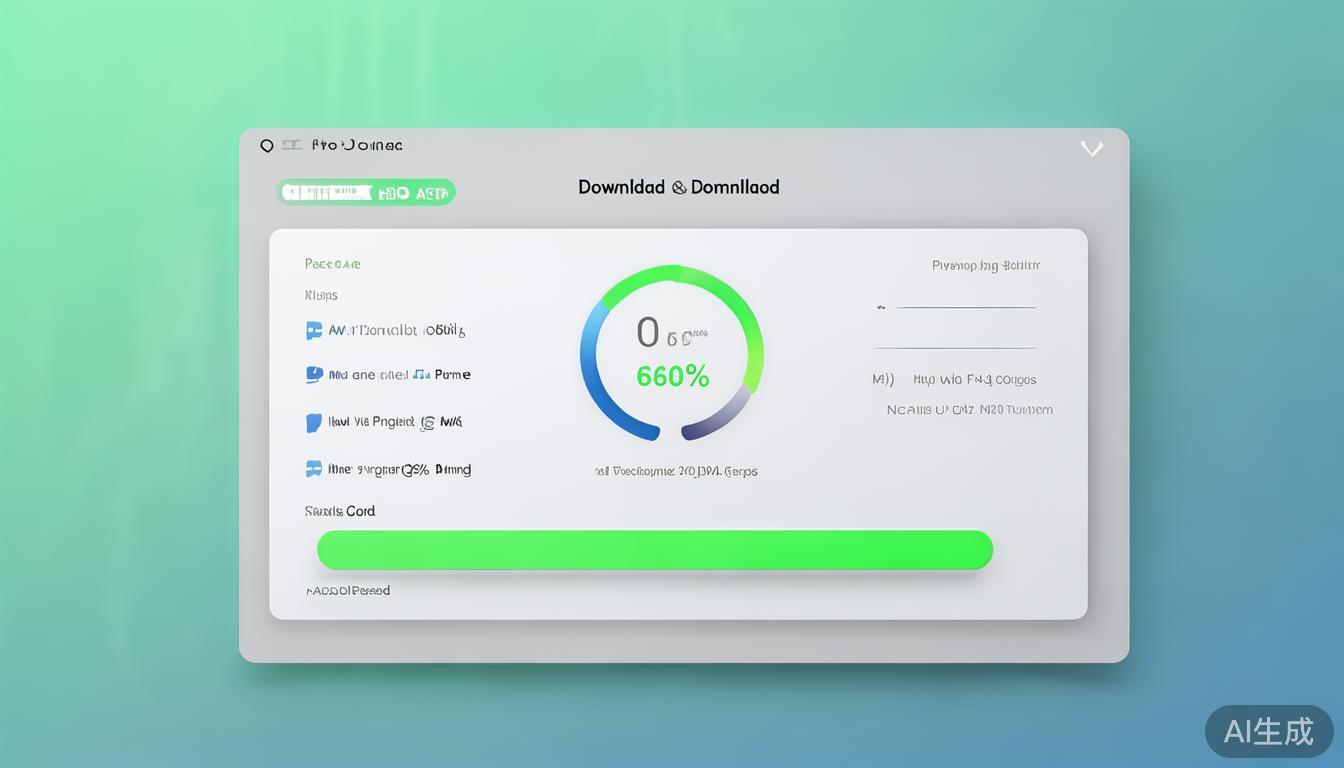Screen dimensions: 1344x768
Task: Click the music note icon before 'Pame'
Action: pos(421,375)
